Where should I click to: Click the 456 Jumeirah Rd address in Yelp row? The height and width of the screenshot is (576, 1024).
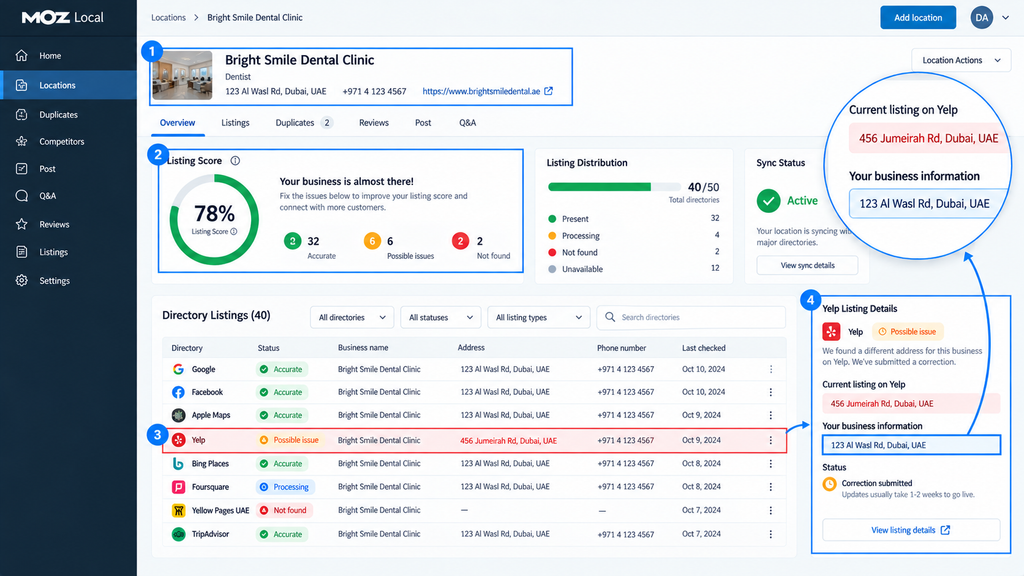point(508,441)
